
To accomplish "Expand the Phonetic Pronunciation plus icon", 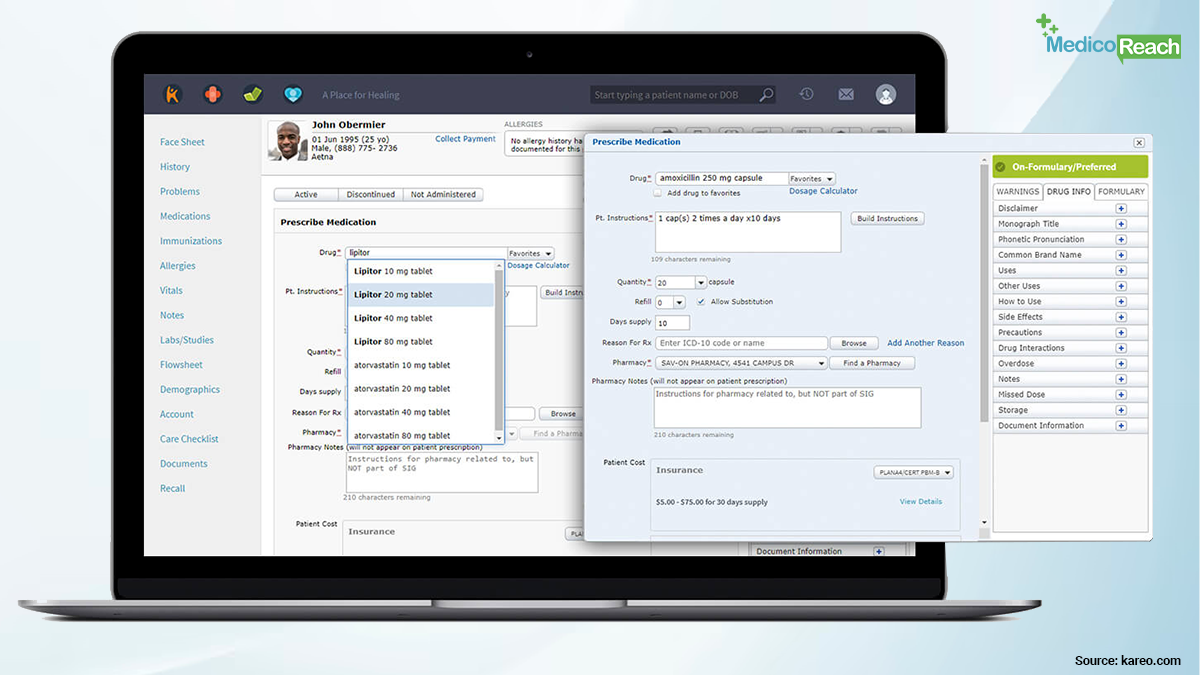I will [x=1121, y=240].
